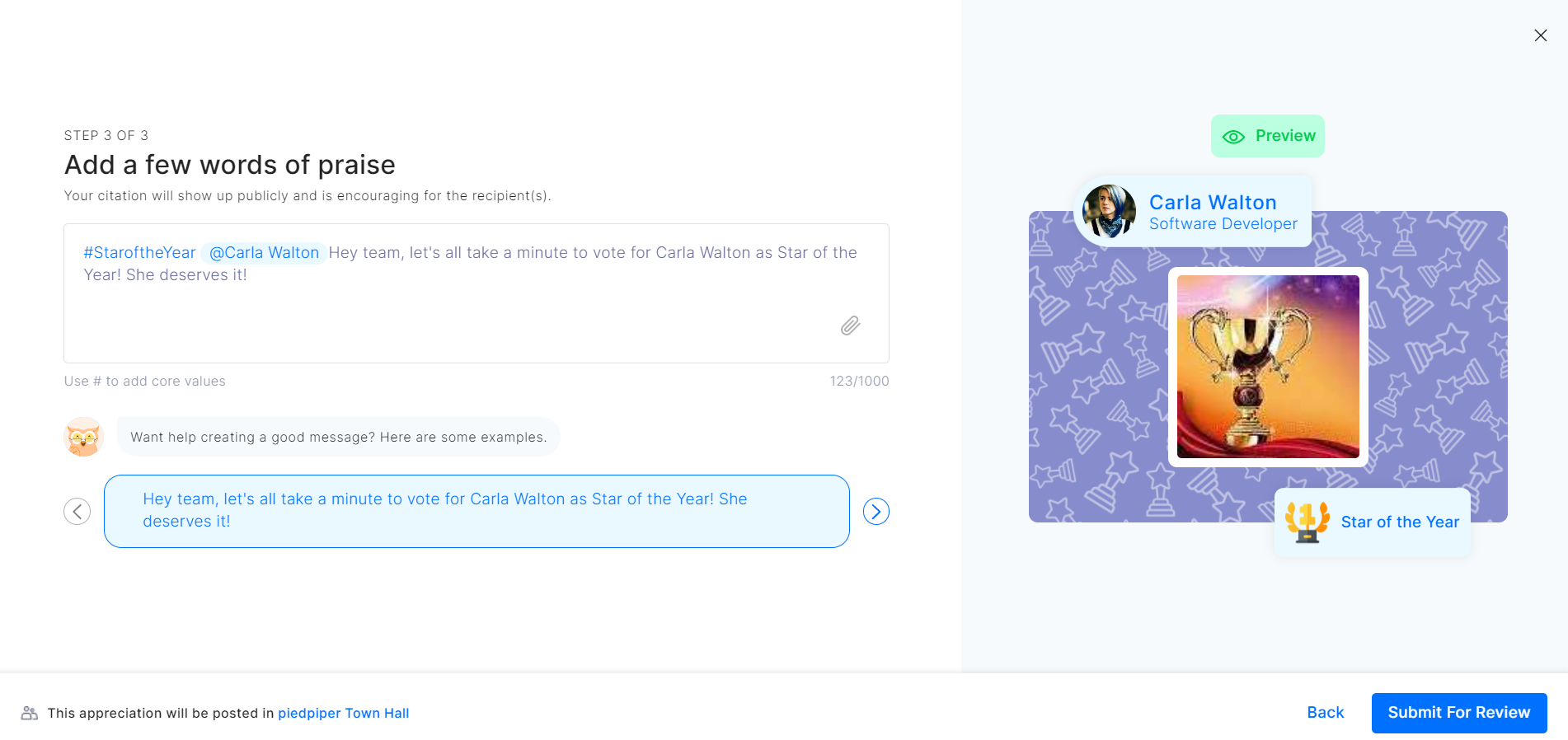Click the @Carla Walton mention tag
The height and width of the screenshot is (740, 1568).
(264, 253)
